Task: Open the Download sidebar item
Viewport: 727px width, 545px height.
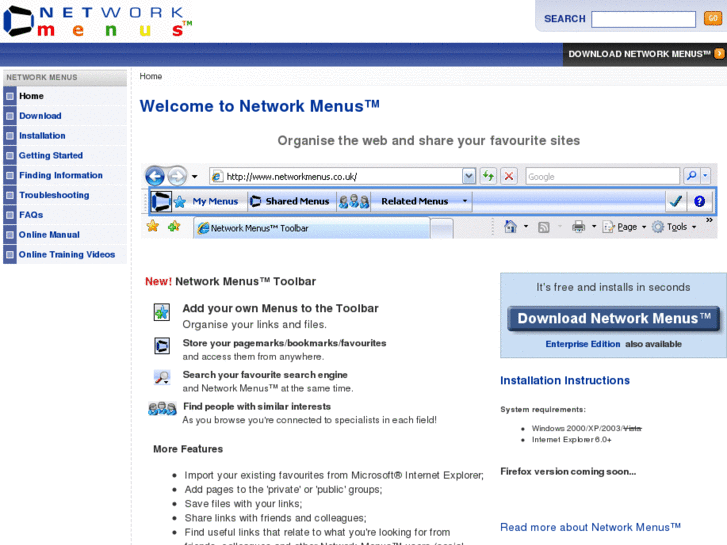Action: tap(40, 116)
